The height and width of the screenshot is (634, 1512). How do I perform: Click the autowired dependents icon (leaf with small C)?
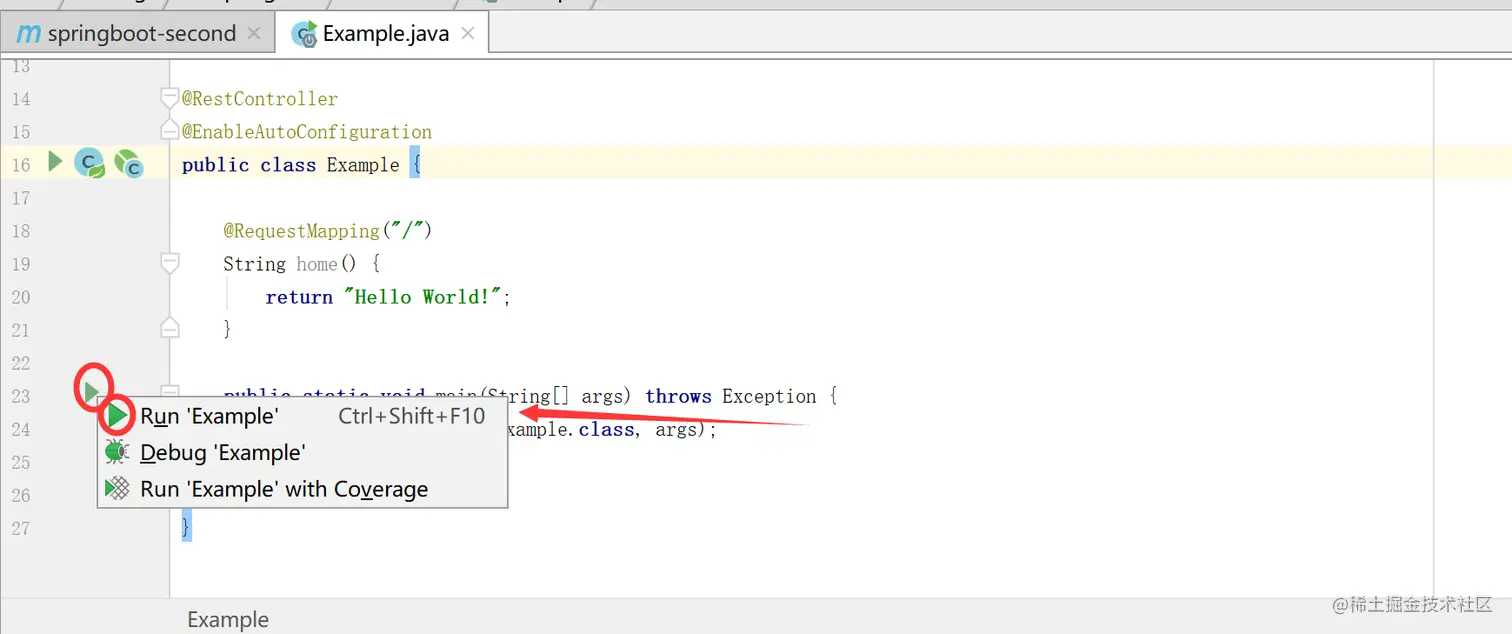(x=128, y=163)
